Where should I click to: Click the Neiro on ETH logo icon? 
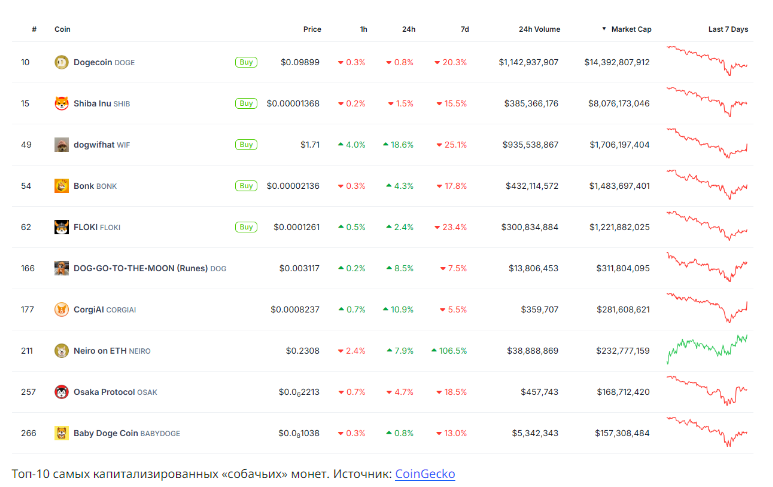pyautogui.click(x=61, y=350)
